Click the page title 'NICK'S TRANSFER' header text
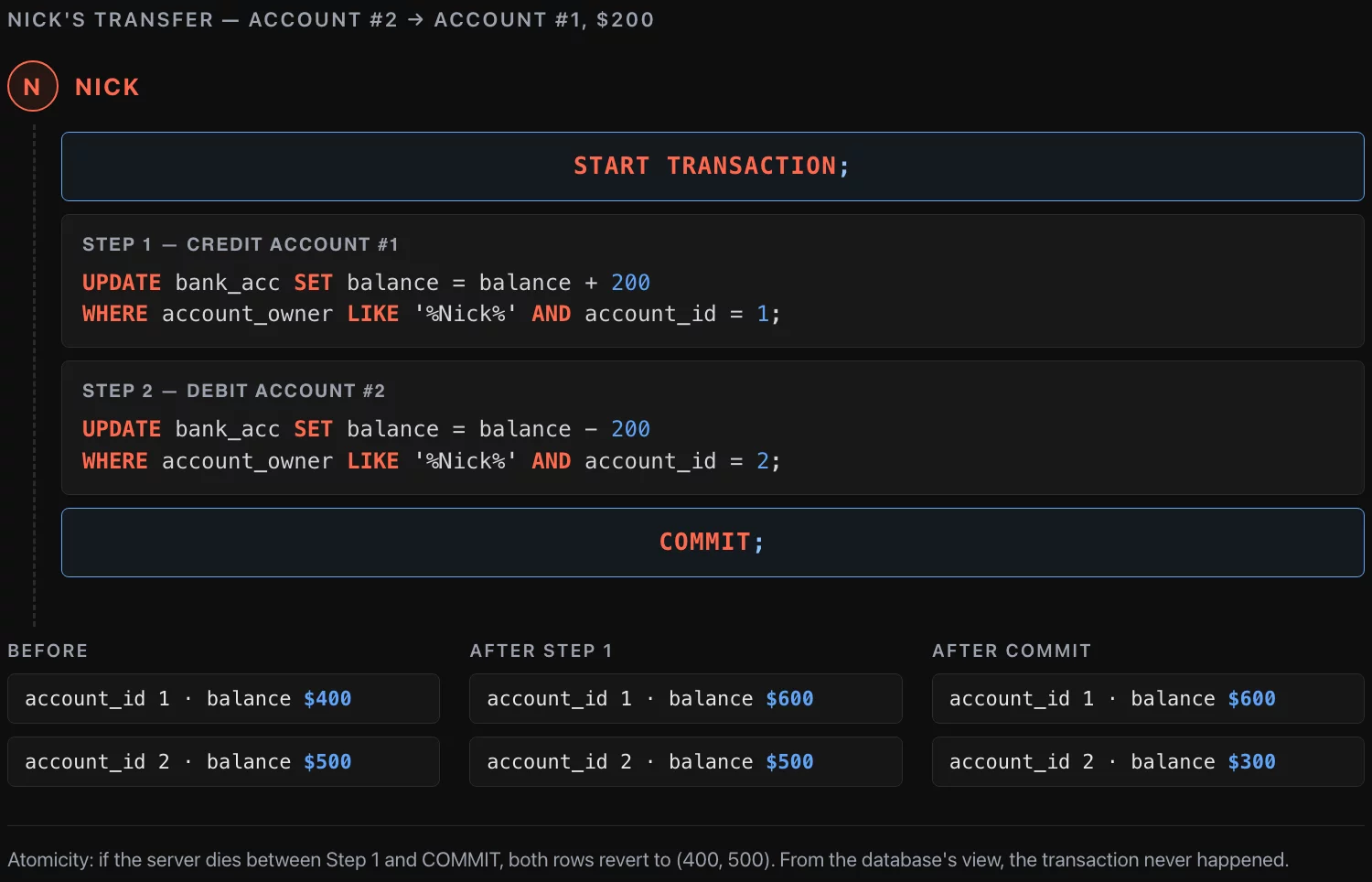The image size is (1372, 882). (x=331, y=20)
